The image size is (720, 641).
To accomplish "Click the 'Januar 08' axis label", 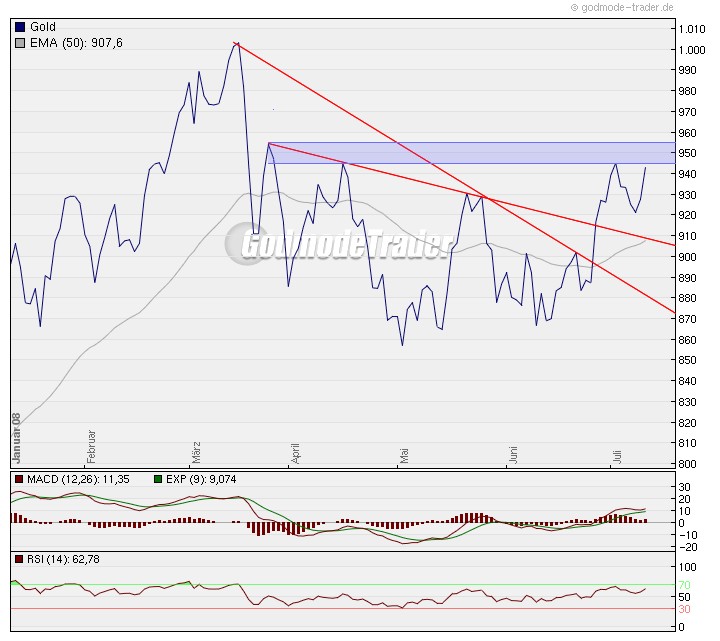I will 17,438.
